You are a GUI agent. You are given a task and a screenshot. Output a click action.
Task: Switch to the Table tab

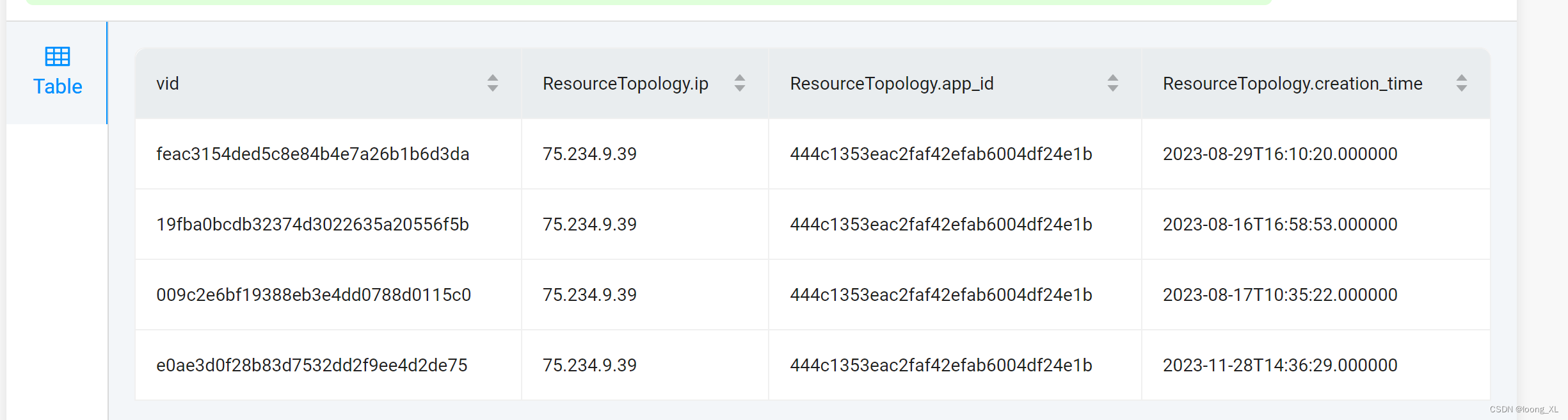click(x=58, y=86)
